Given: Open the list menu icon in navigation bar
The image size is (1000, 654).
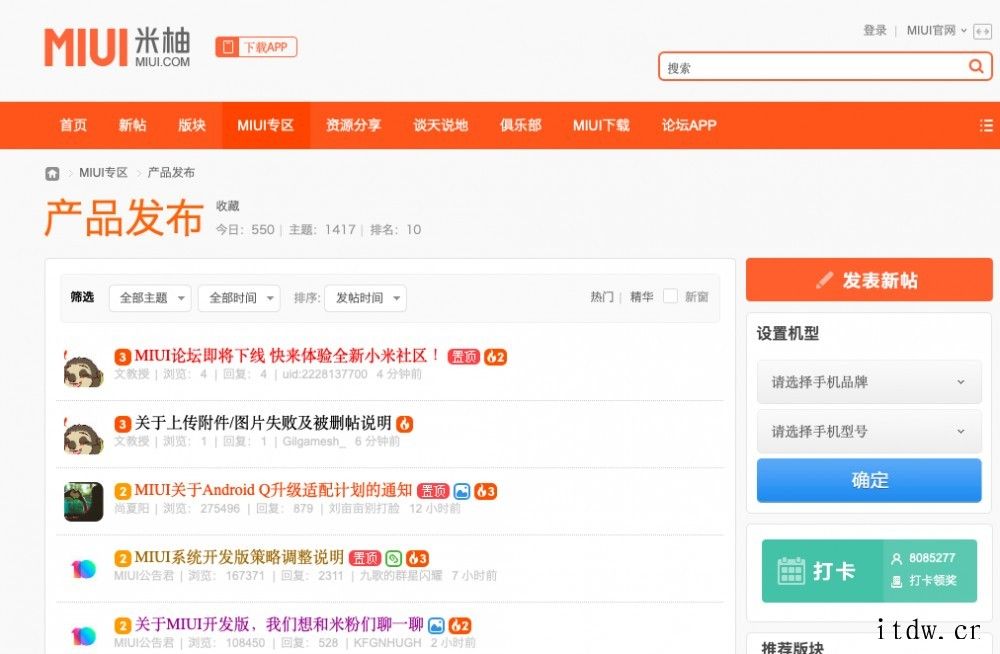Looking at the screenshot, I should tap(986, 126).
